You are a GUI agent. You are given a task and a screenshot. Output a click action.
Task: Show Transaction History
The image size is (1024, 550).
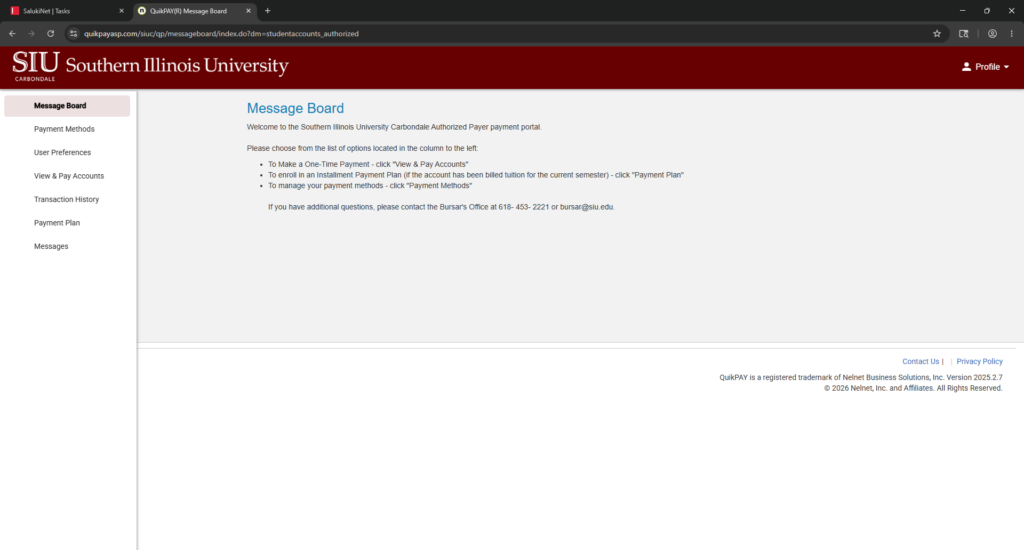tap(67, 200)
